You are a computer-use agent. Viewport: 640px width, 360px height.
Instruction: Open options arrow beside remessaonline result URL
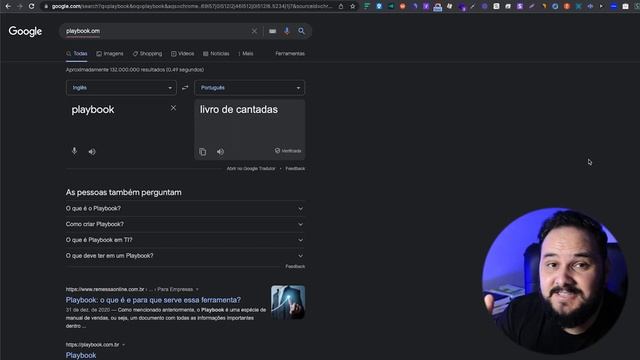[197, 289]
